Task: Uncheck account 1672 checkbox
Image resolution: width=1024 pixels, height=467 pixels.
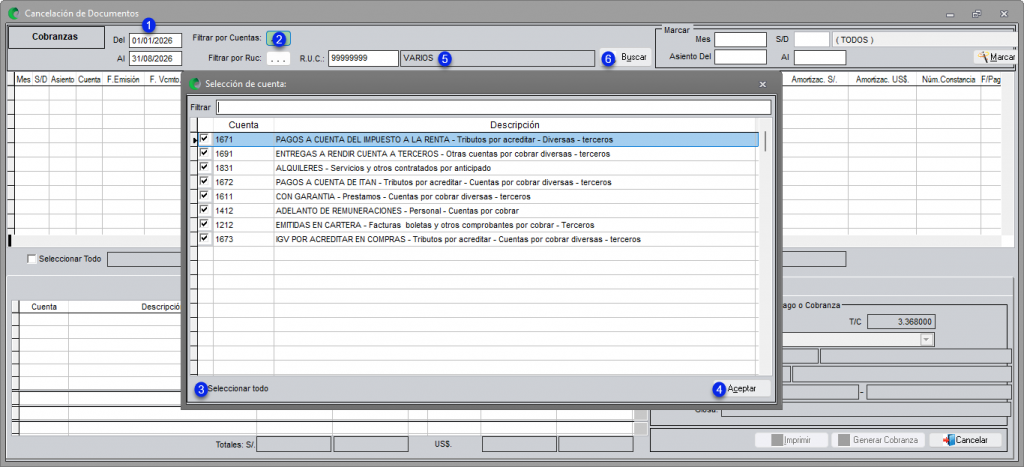Action: click(x=204, y=182)
